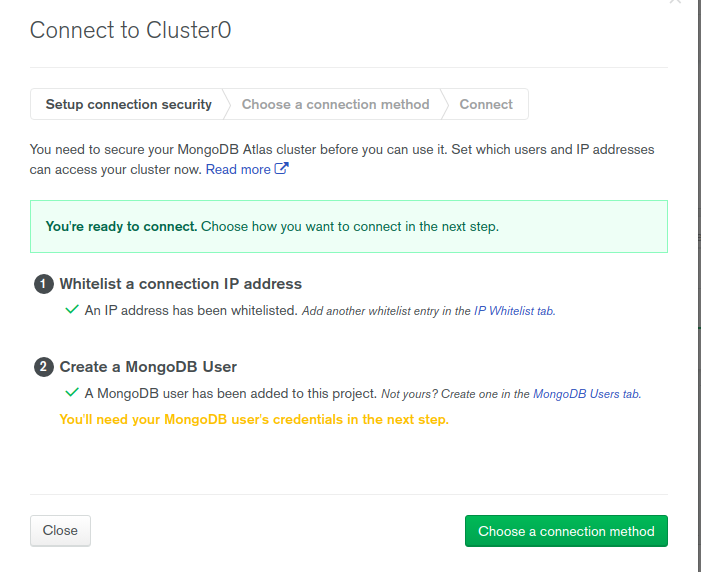
Task: Click the Connect to Cluster0 title
Action: coord(131,30)
